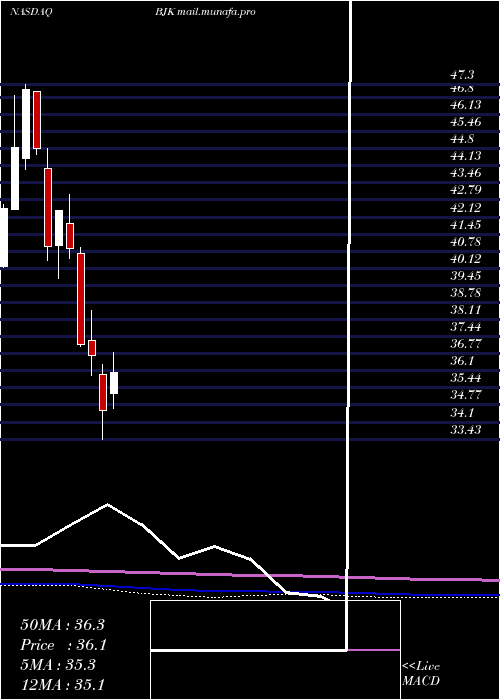Click the tallest white candlestick near 46.8
The width and height of the screenshot is (500, 700).
(x=26, y=124)
